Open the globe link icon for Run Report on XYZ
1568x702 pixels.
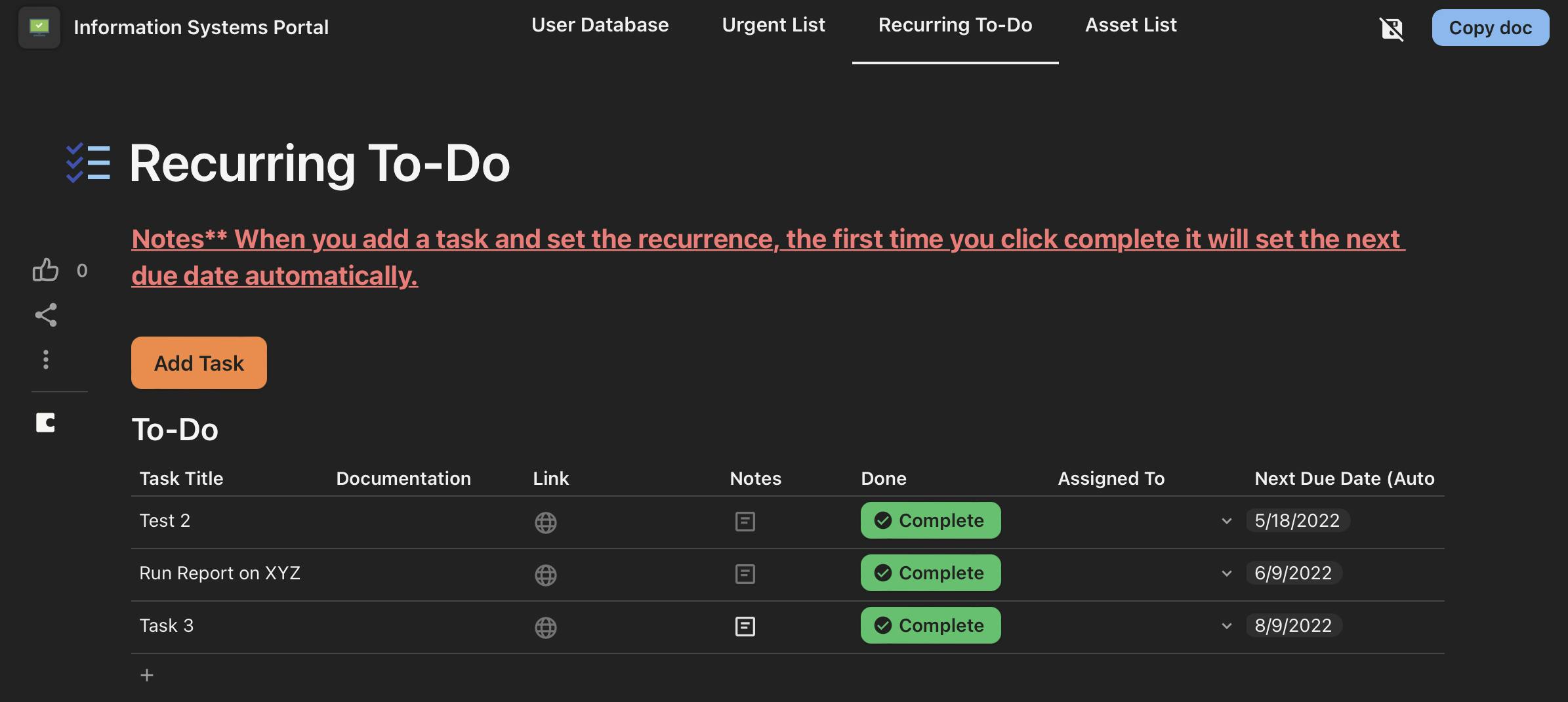click(x=546, y=575)
